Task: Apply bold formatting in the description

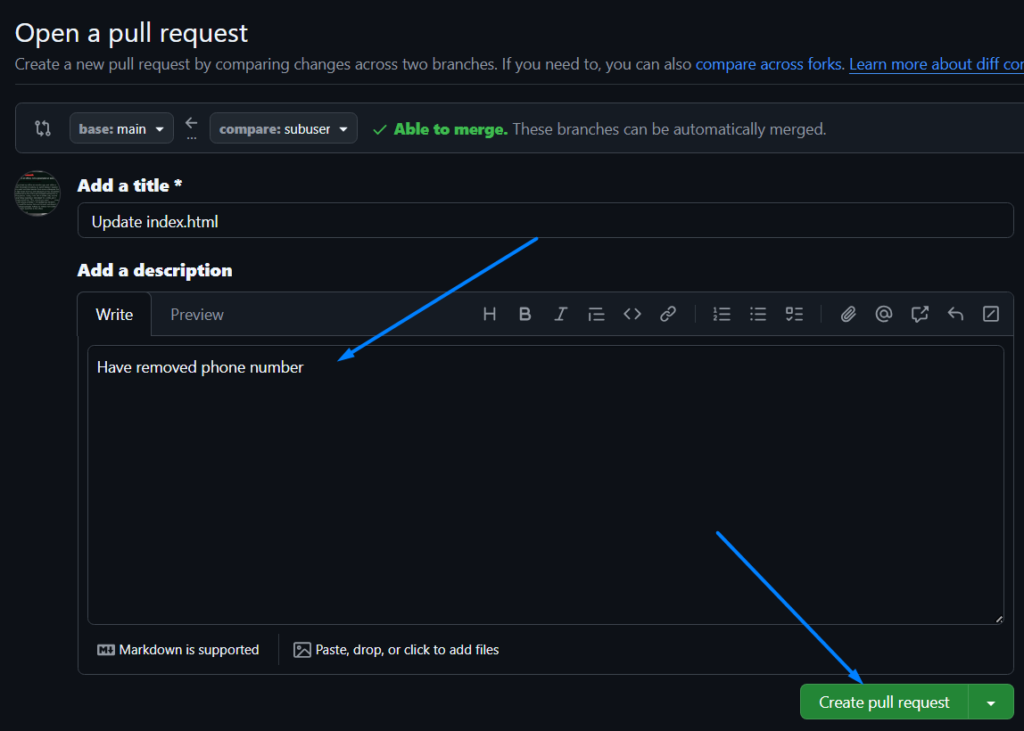Action: click(x=525, y=314)
